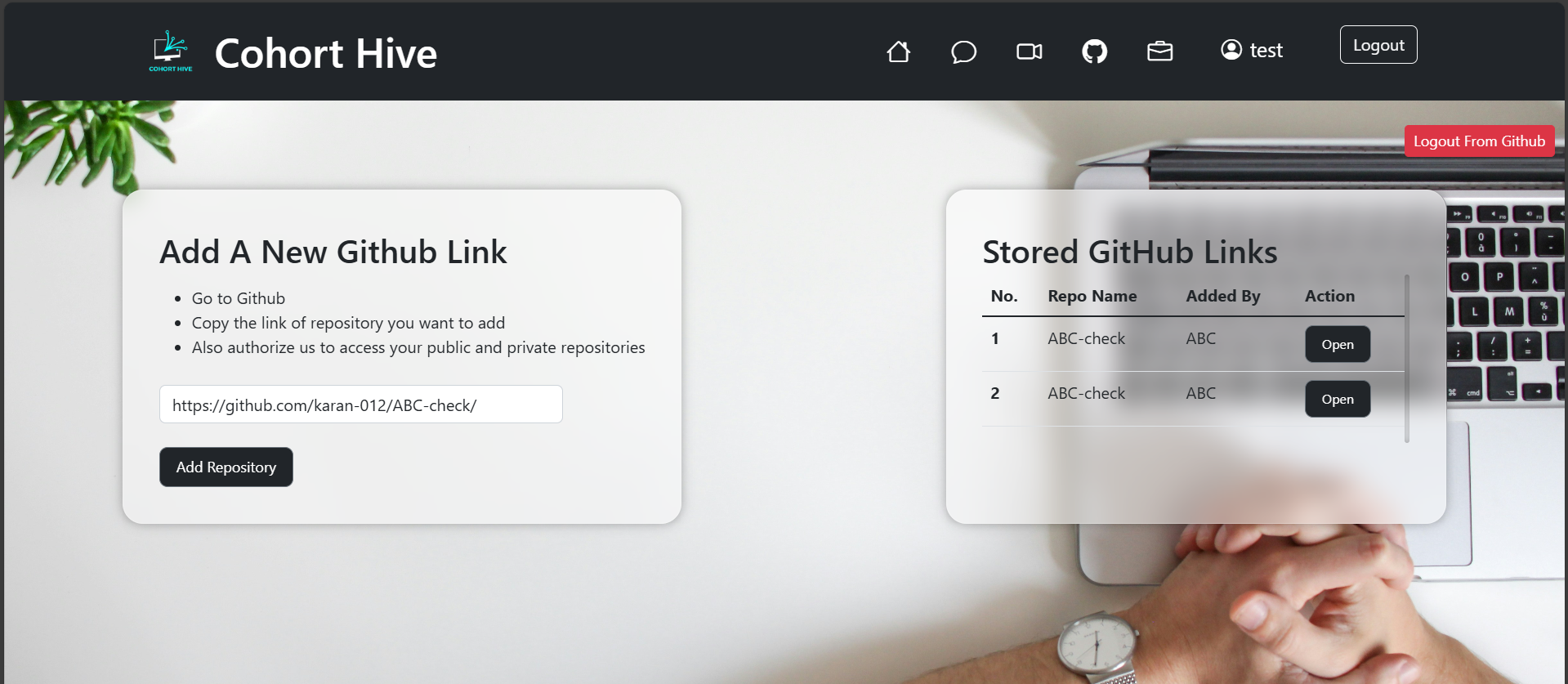Click the 'test' username label

(1266, 51)
